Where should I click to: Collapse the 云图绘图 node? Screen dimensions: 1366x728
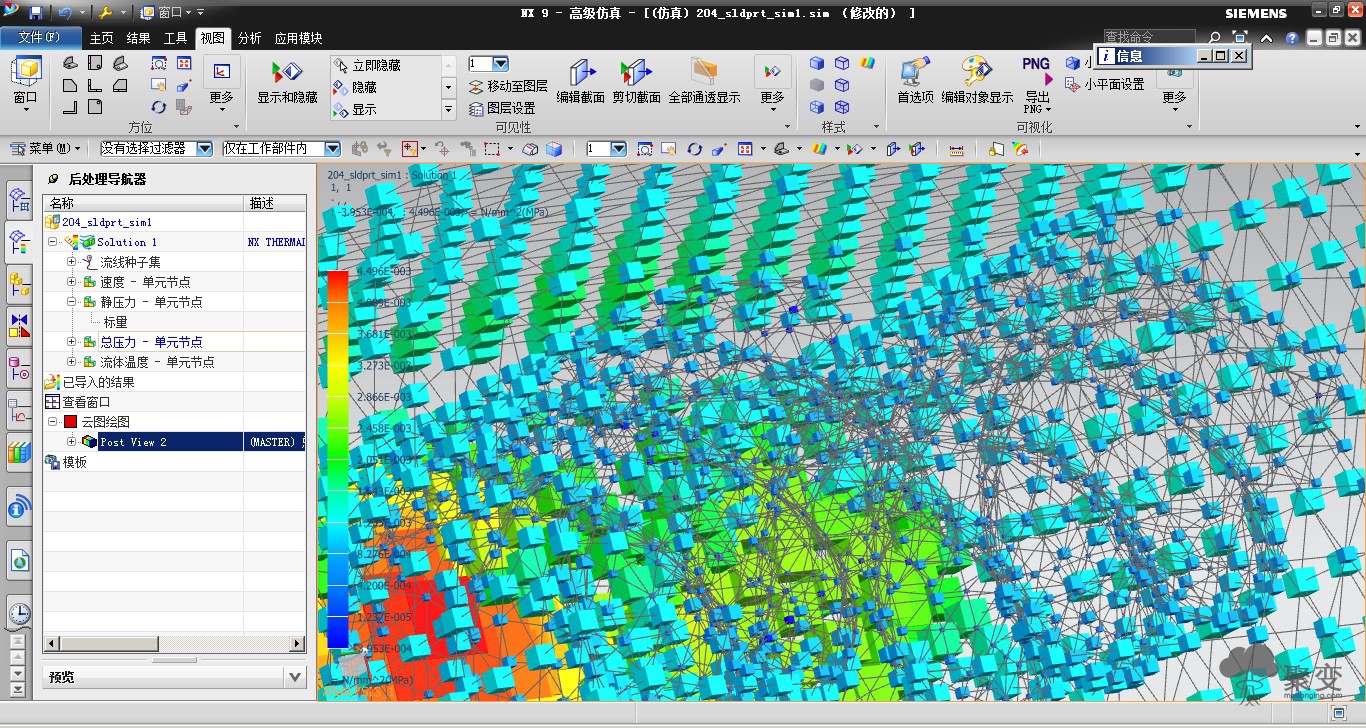pyautogui.click(x=53, y=422)
